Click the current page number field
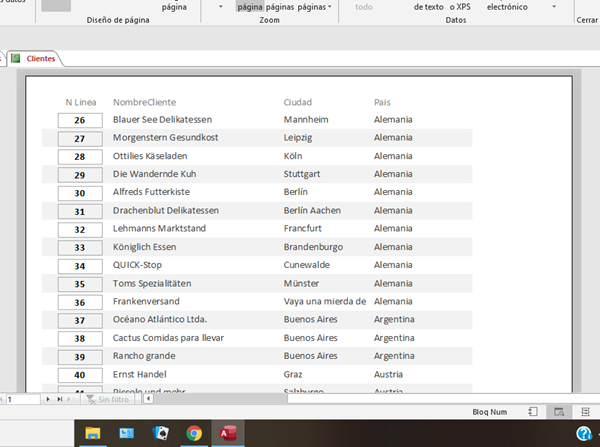This screenshot has width=600, height=447. pyautogui.click(x=23, y=399)
